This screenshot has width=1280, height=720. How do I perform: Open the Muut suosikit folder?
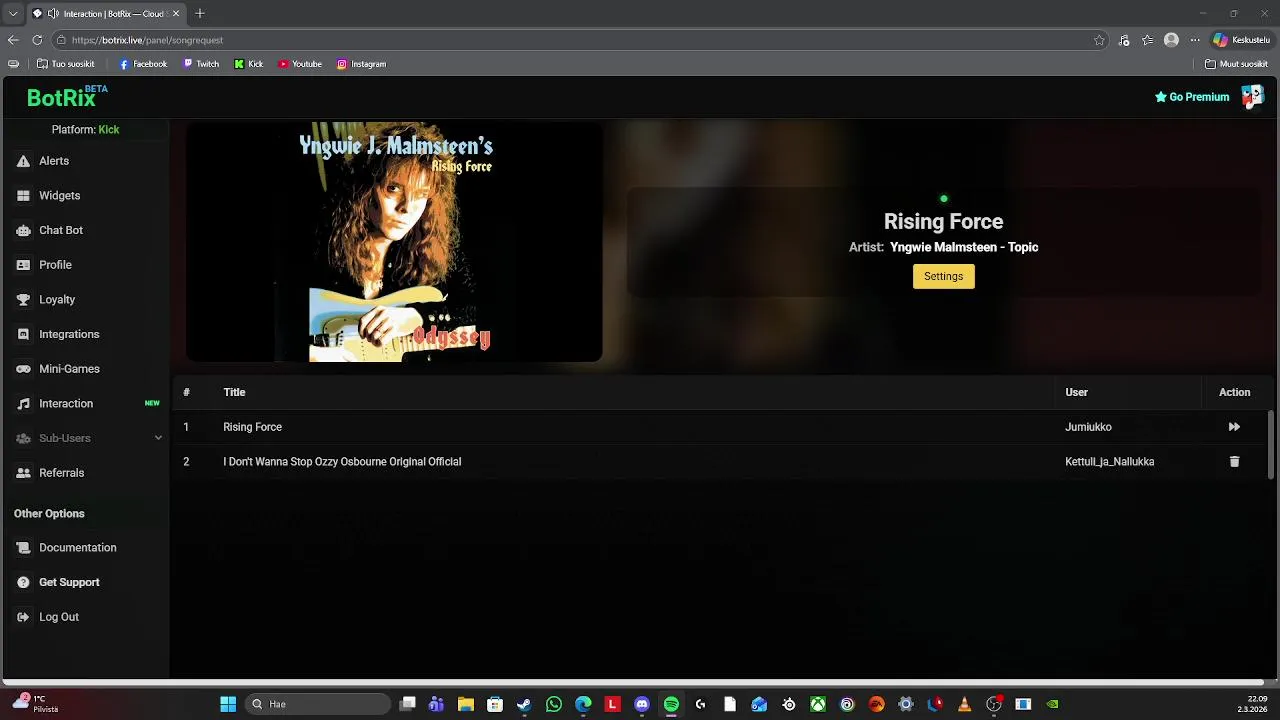1237,64
